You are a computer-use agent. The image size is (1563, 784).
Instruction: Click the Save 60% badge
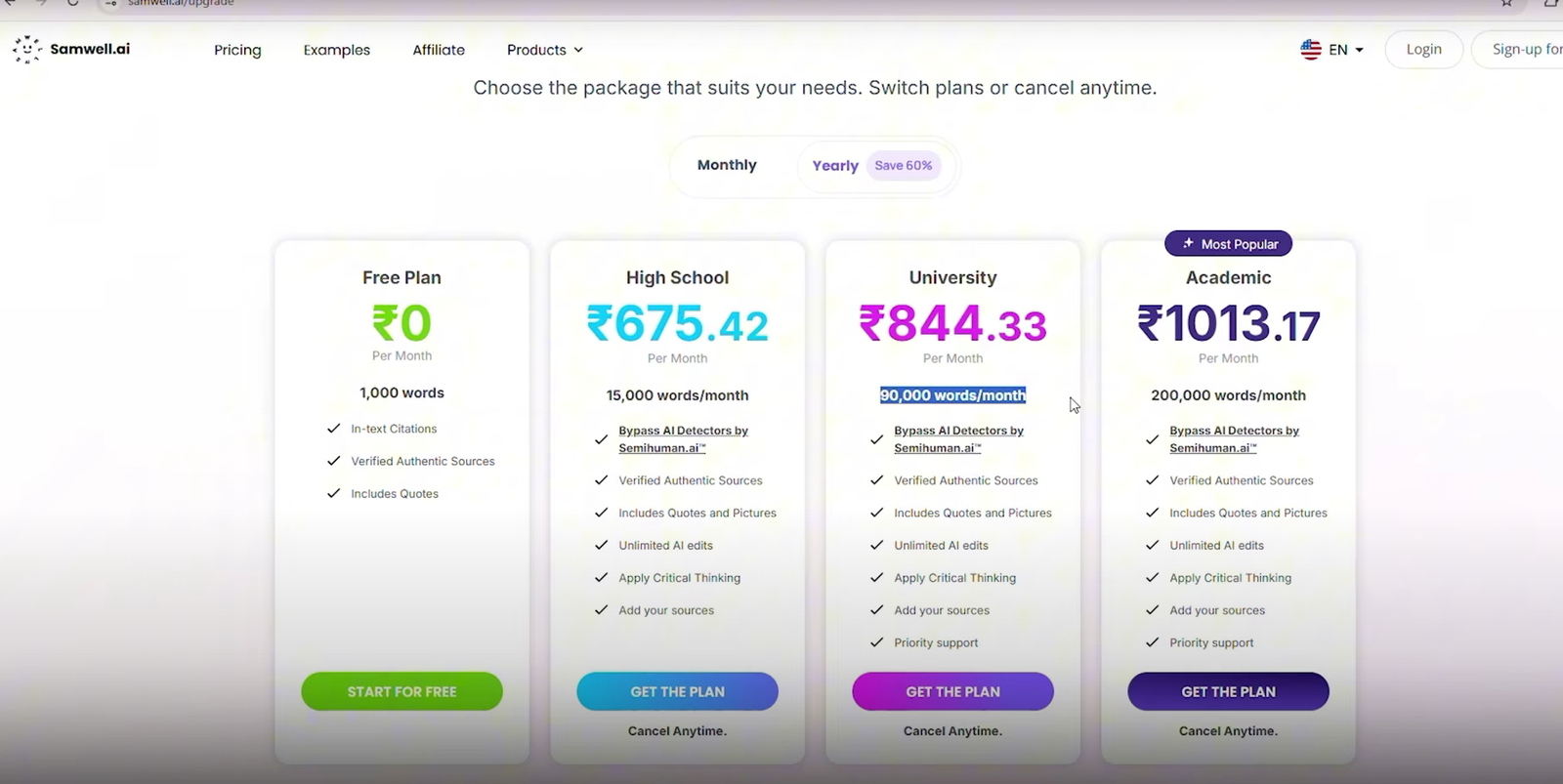(904, 165)
